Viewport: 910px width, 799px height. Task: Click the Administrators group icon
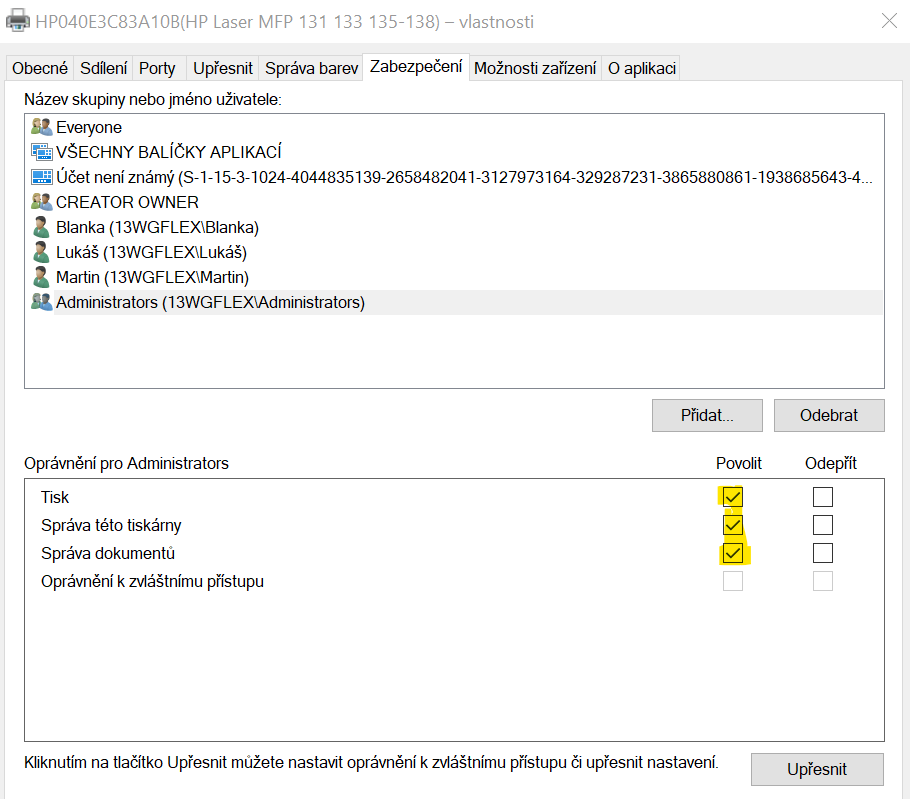coord(41,301)
